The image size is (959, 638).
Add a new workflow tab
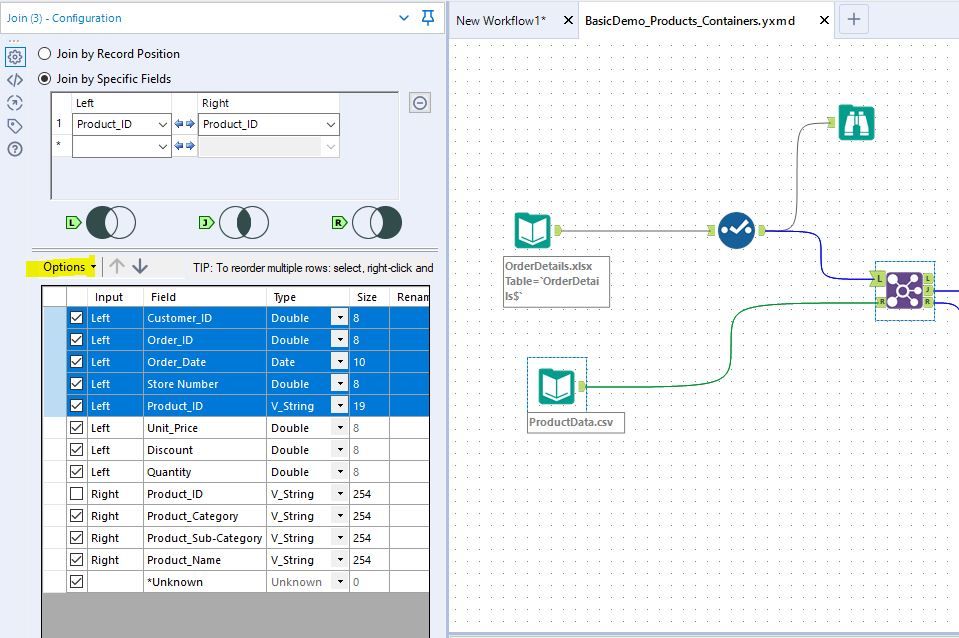(x=853, y=19)
